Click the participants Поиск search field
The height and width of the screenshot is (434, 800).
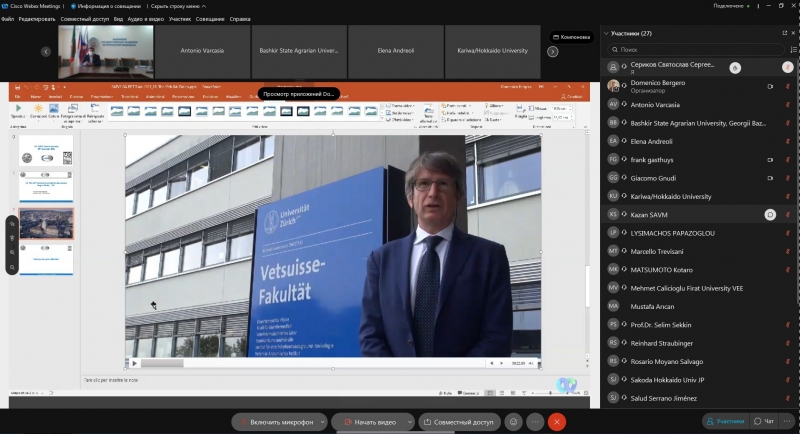(695, 49)
